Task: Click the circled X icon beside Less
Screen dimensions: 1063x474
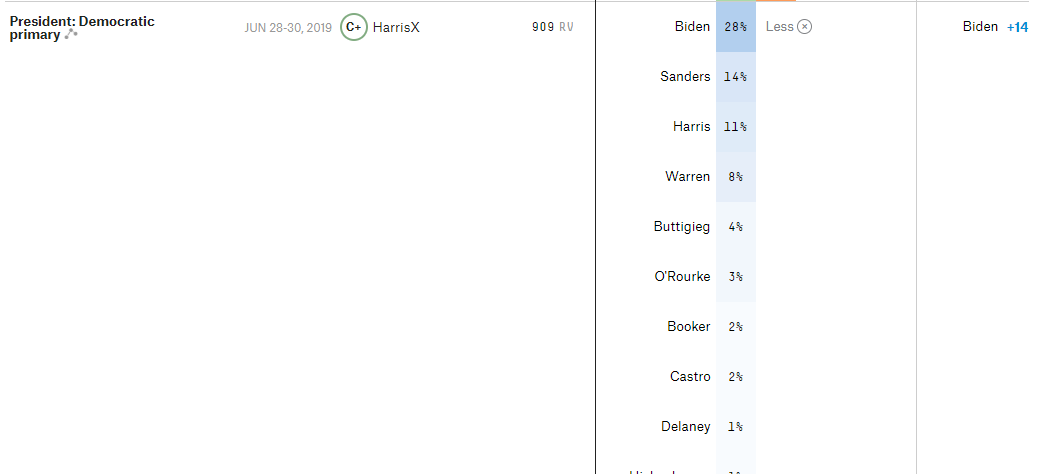Action: [805, 27]
